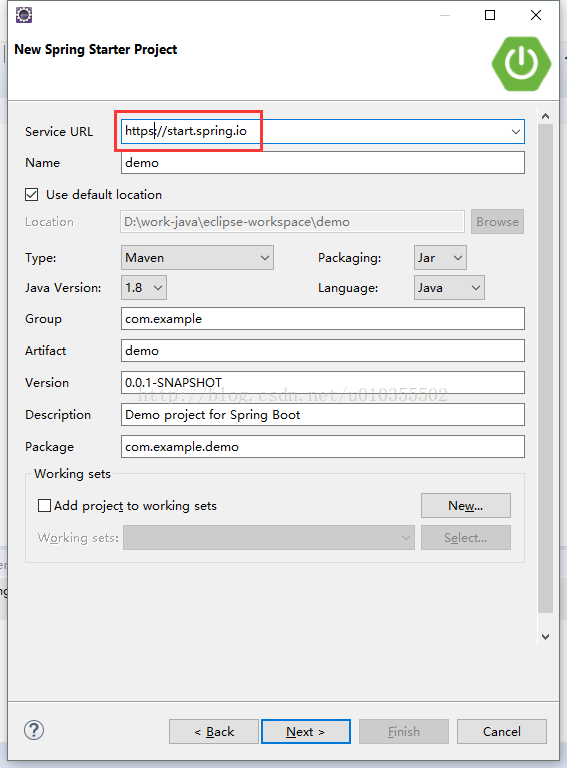Click the < Back button

pyautogui.click(x=214, y=731)
